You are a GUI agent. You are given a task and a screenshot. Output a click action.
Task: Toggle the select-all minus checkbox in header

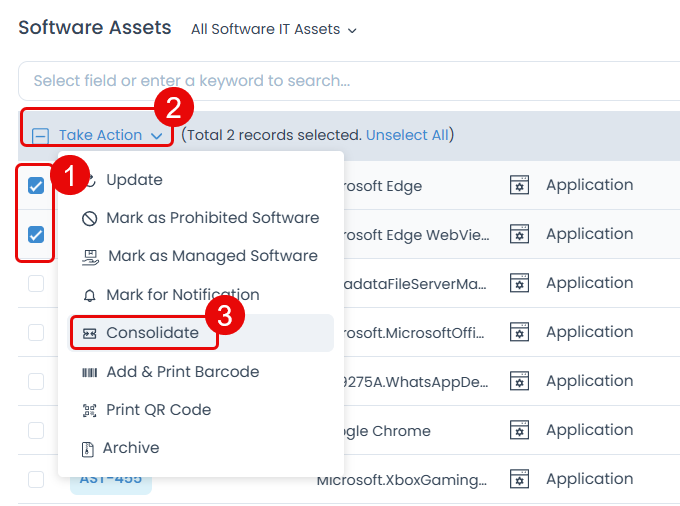[x=40, y=135]
